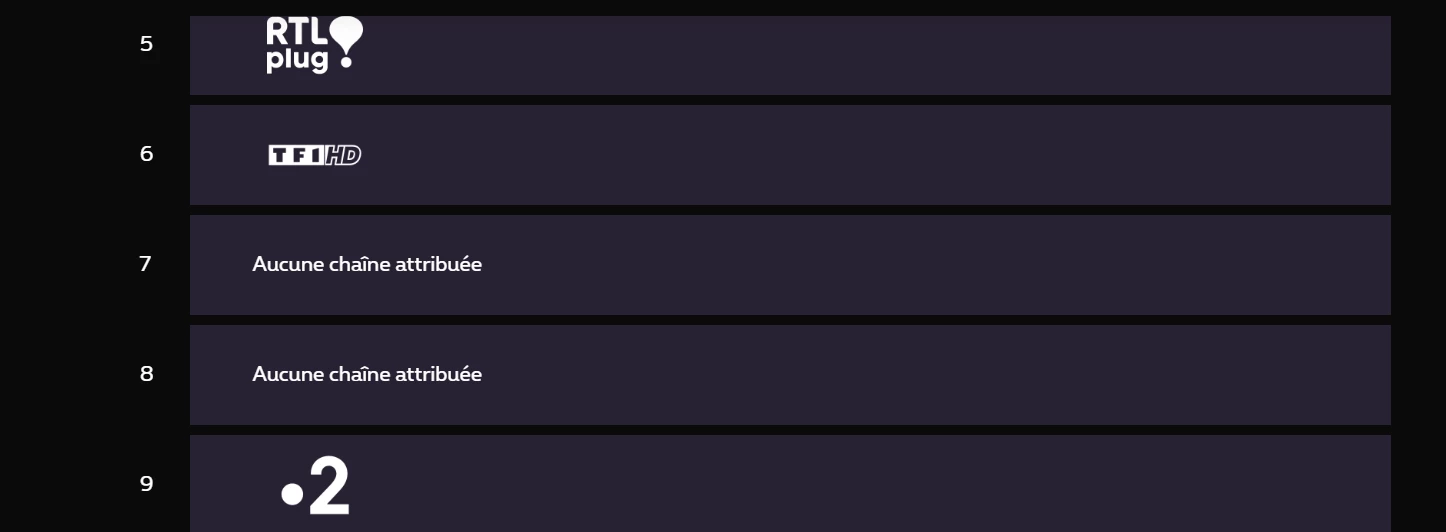Click position number 8
The height and width of the screenshot is (532, 1446).
click(146, 375)
